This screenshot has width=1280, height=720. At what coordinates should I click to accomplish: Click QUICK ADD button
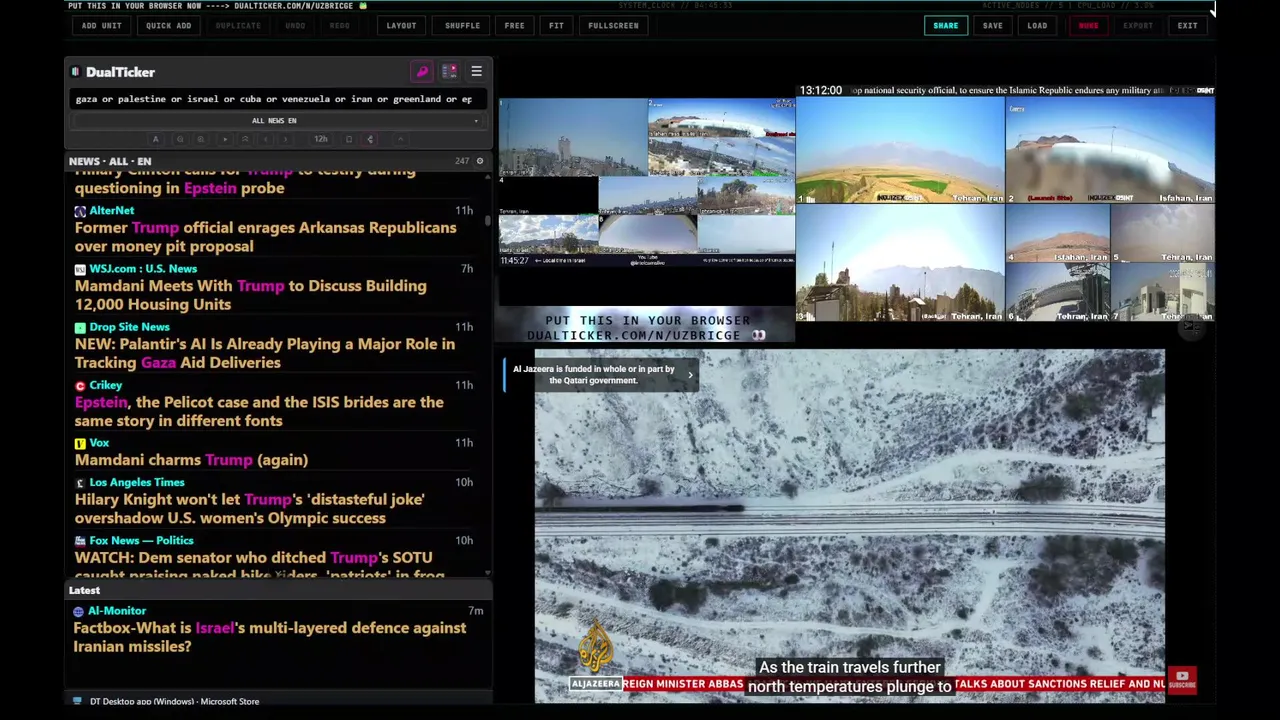(168, 26)
